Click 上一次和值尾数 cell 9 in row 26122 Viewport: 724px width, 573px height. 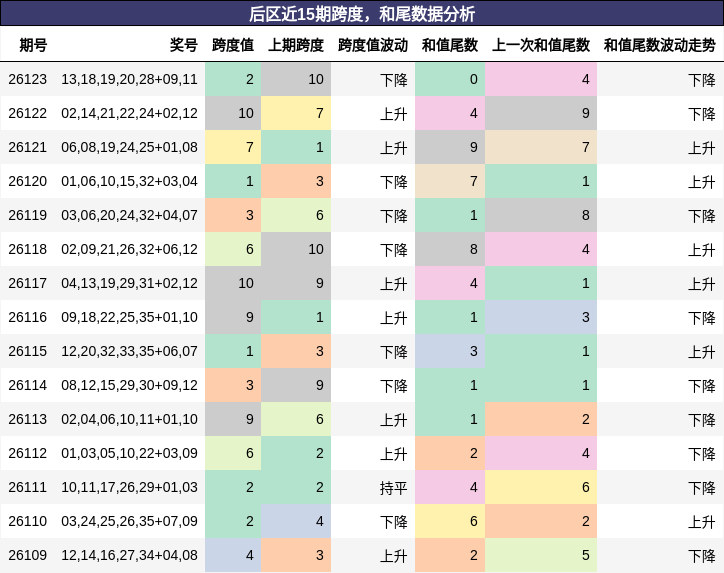coord(541,113)
